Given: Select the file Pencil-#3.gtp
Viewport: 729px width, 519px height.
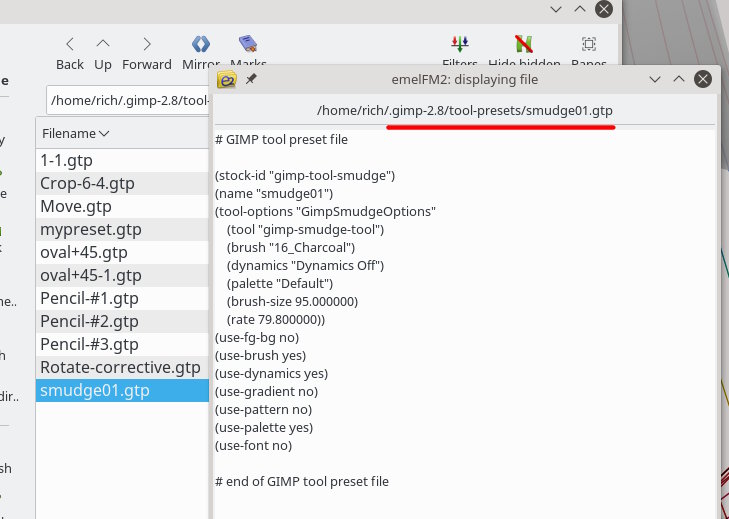Looking at the screenshot, I should [x=122, y=345].
